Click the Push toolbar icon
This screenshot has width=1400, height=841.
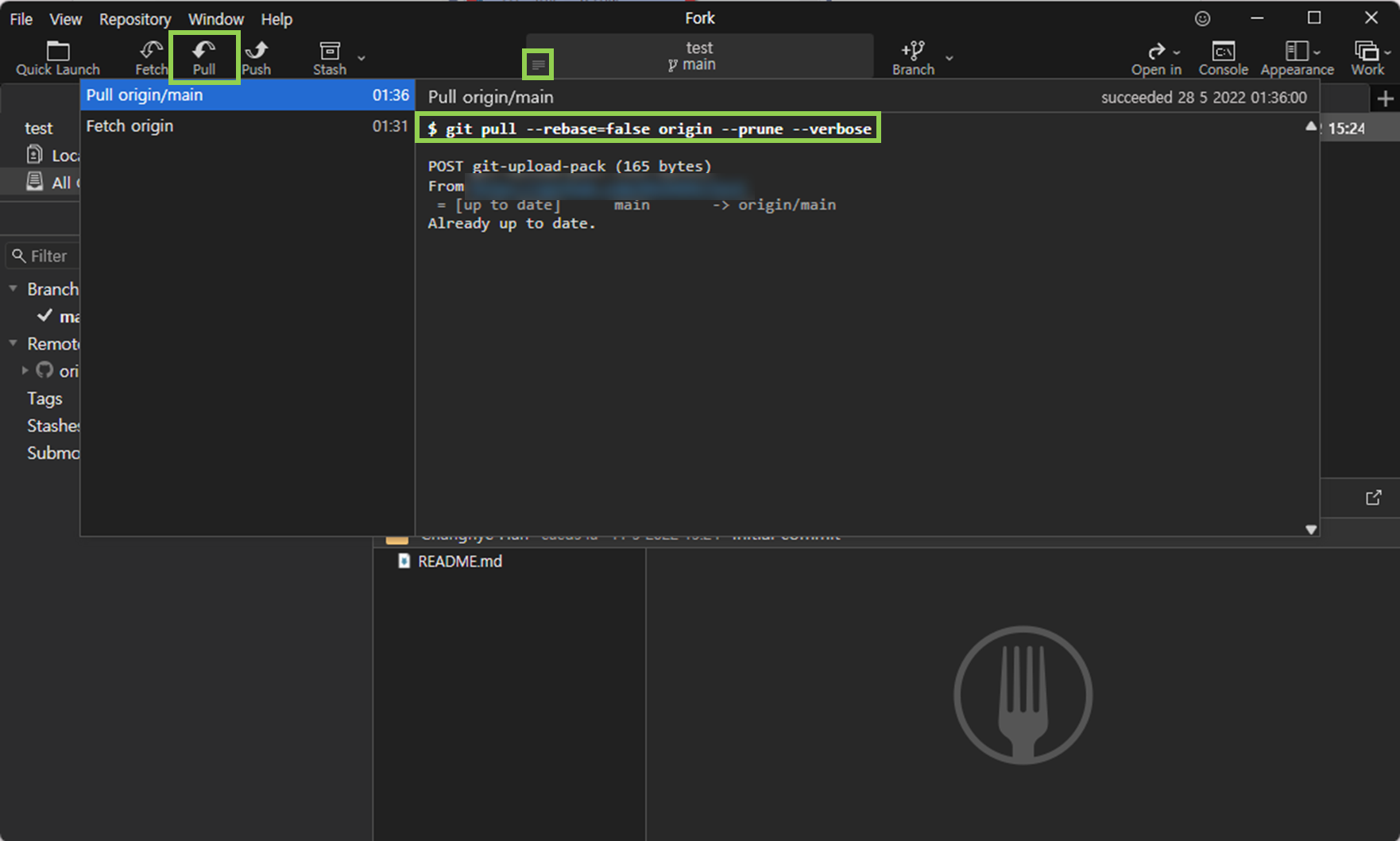256,58
